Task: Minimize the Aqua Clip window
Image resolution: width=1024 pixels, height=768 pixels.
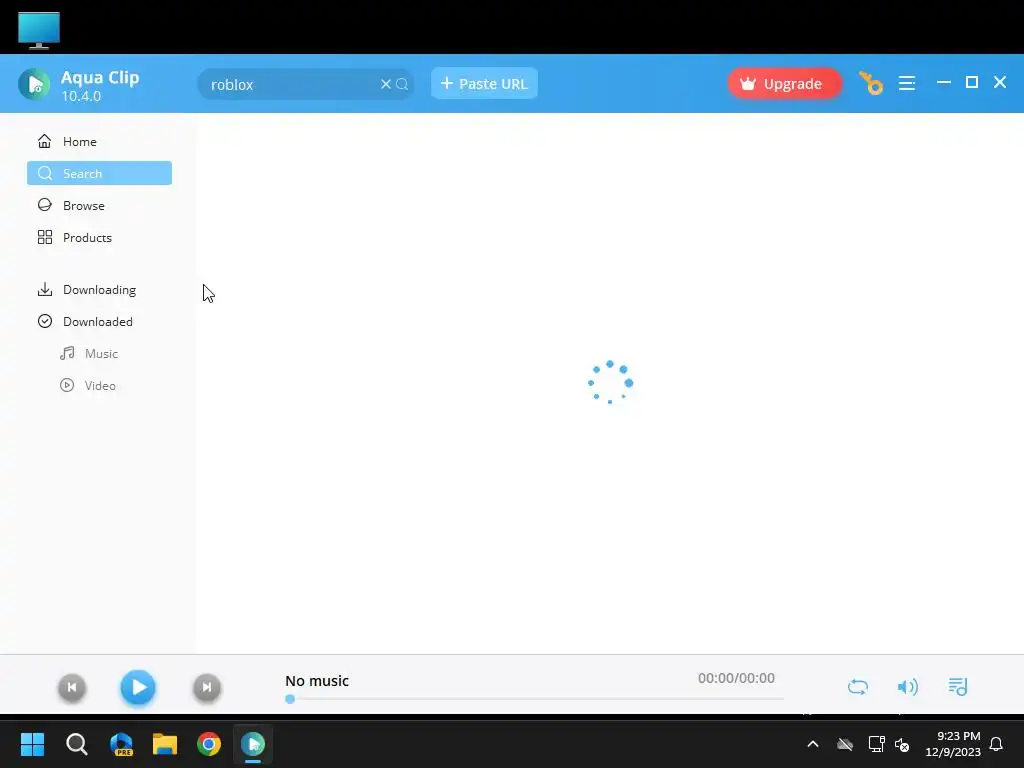Action: [944, 82]
